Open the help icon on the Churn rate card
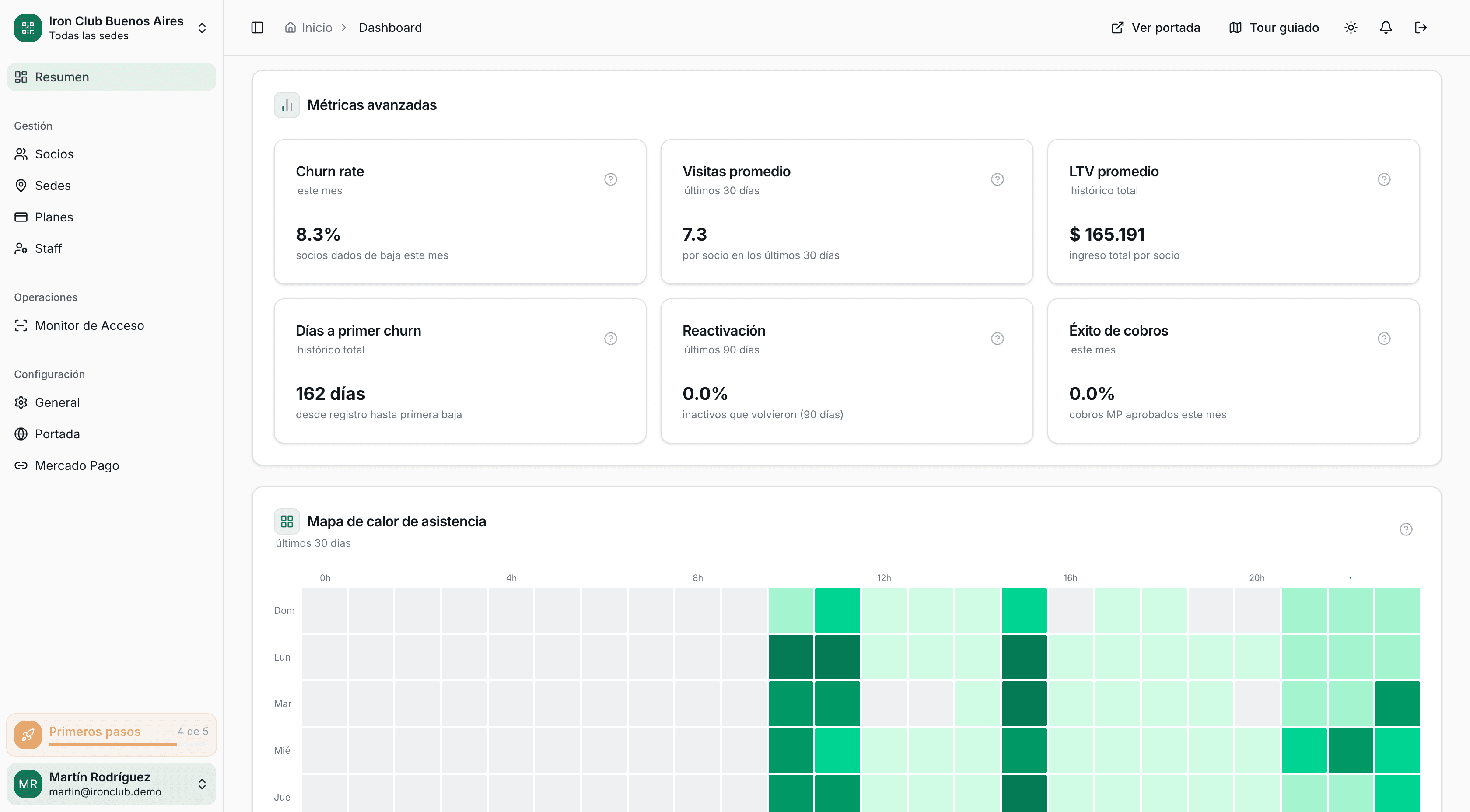The width and height of the screenshot is (1470, 812). pyautogui.click(x=610, y=179)
